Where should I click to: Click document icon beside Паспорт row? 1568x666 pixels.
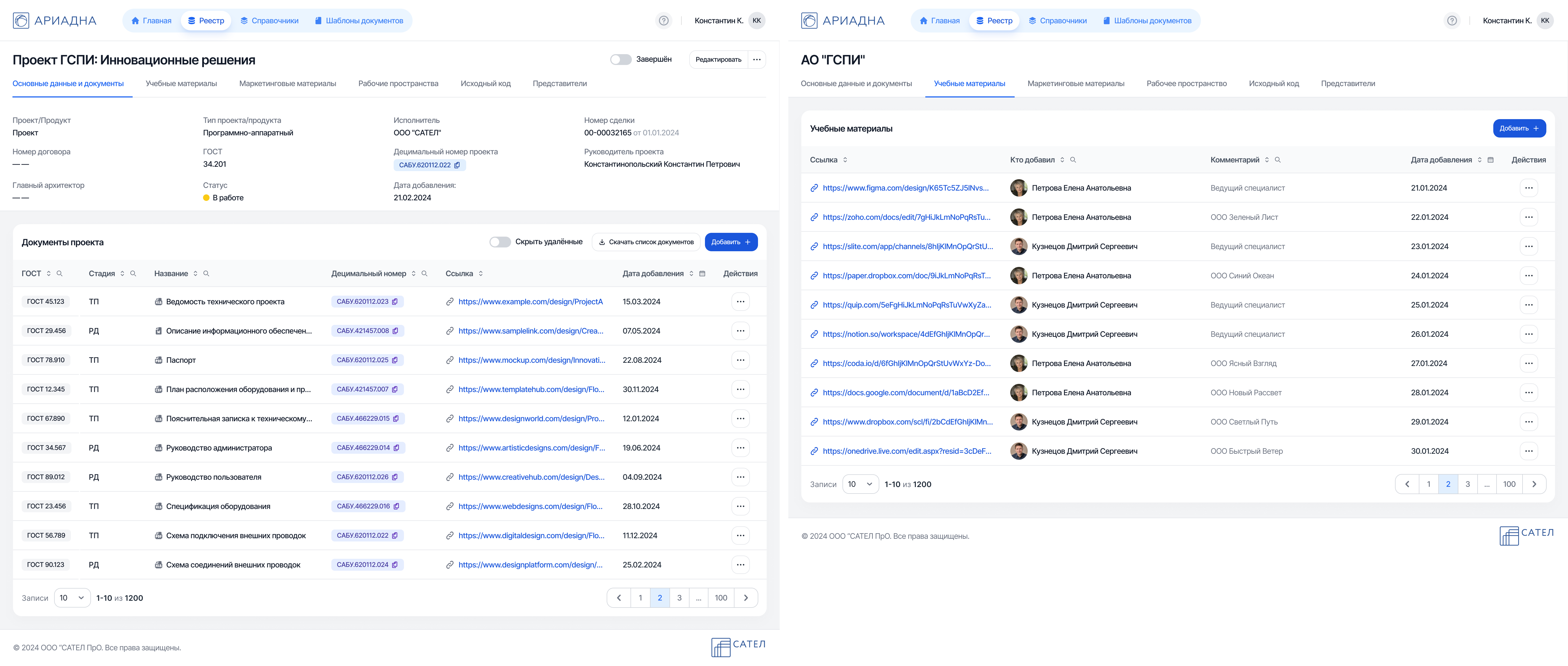click(x=158, y=360)
